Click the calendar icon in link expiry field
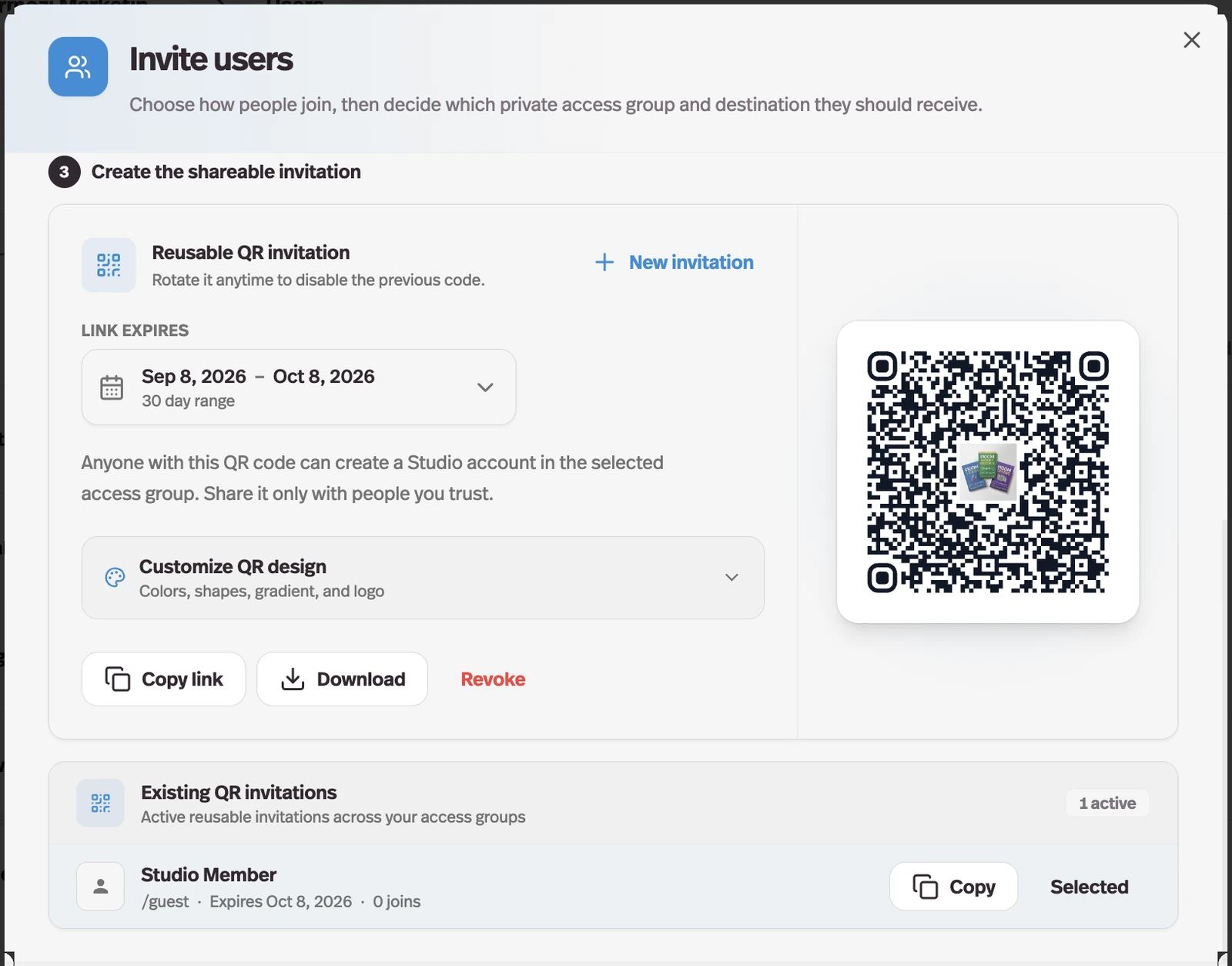 coord(112,387)
